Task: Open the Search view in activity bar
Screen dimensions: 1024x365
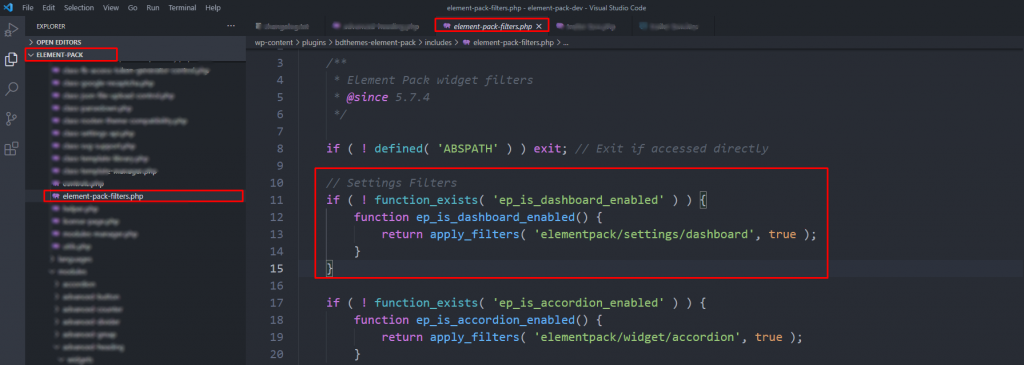Action: tap(11, 89)
